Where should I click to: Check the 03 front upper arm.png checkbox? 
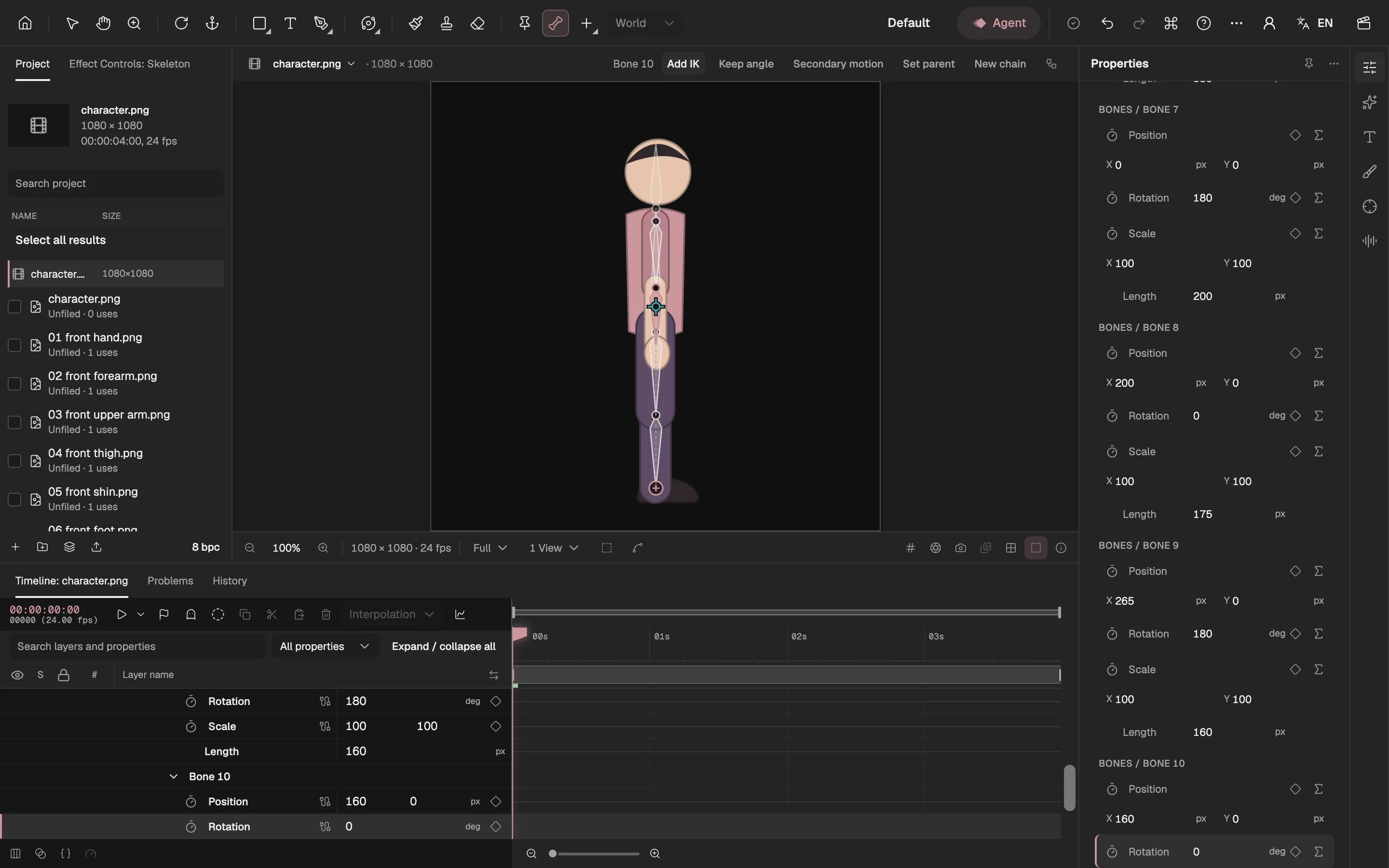click(14, 422)
